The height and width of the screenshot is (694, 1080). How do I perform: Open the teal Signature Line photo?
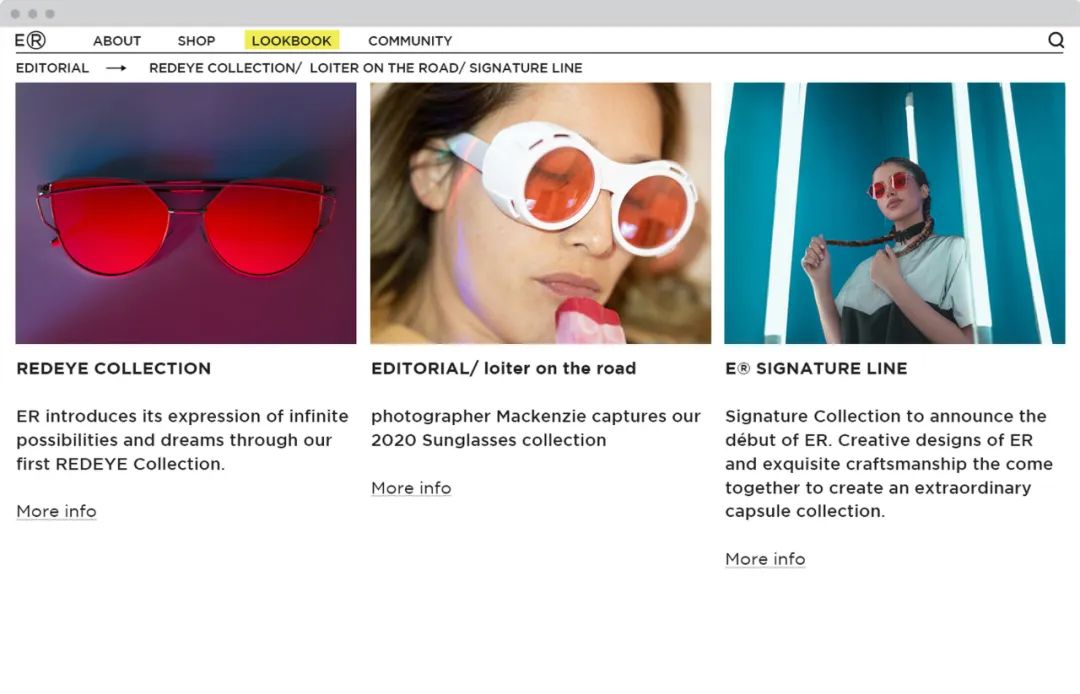pyautogui.click(x=895, y=213)
